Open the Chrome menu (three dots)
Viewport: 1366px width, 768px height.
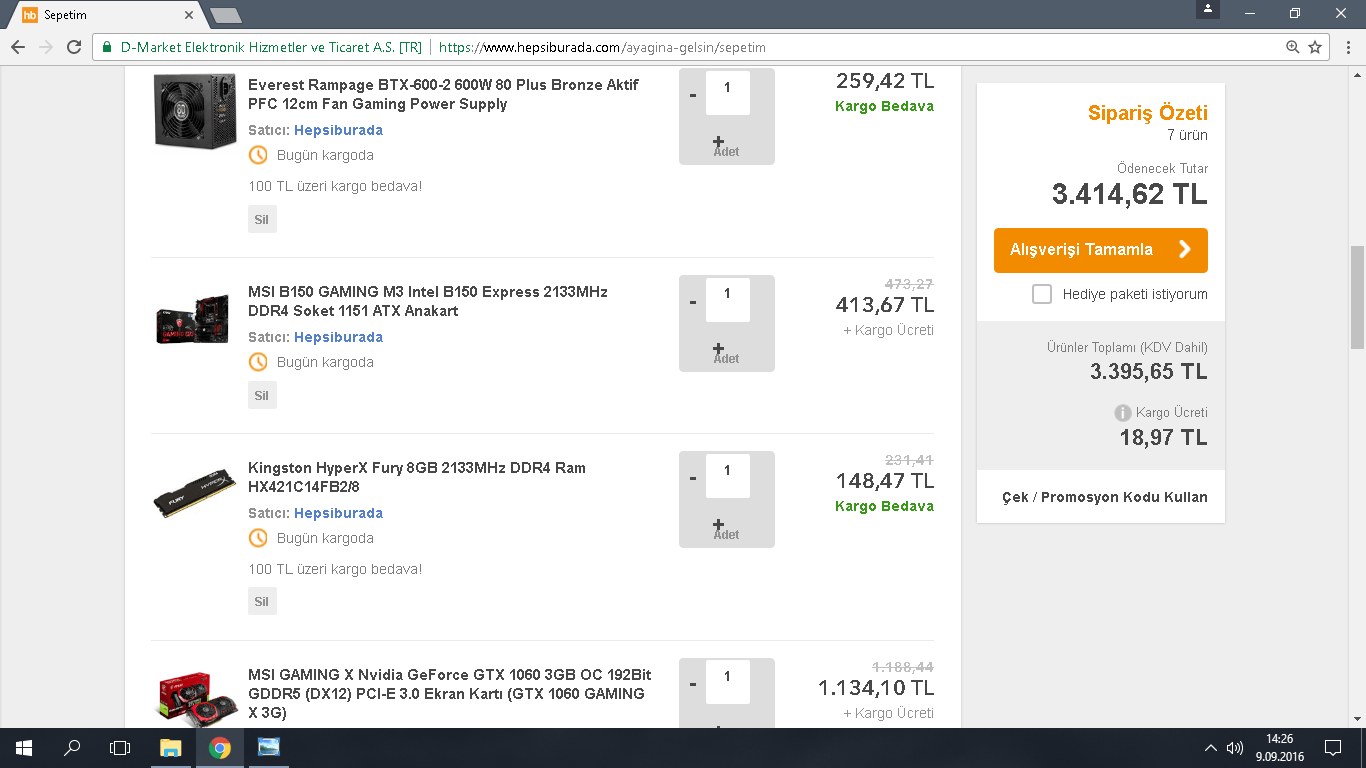point(1346,47)
